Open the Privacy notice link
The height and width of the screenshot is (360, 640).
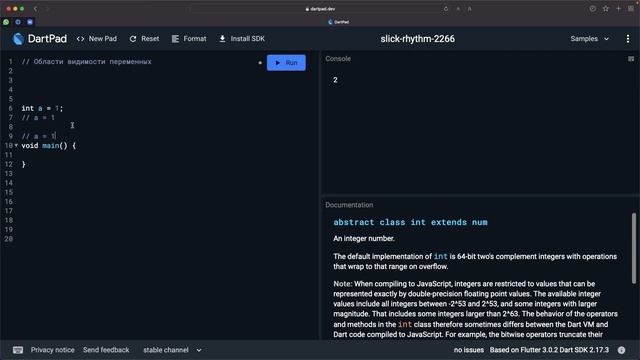(x=53, y=350)
